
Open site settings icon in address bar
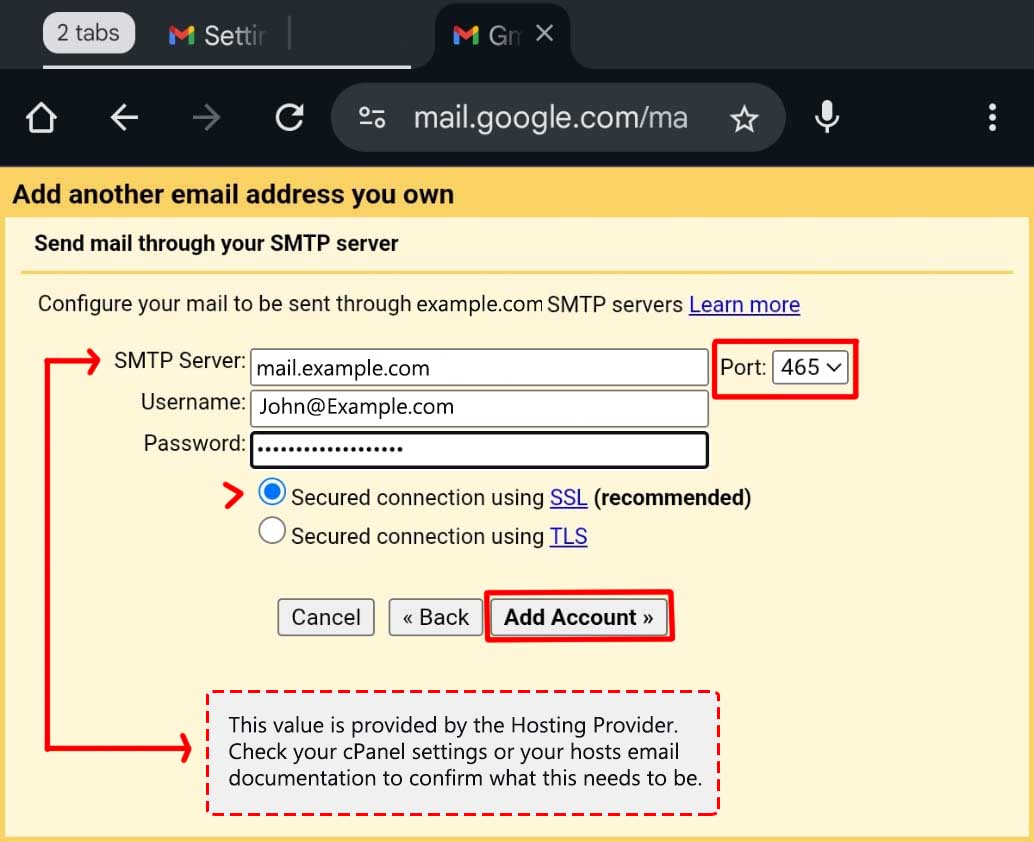coord(372,118)
